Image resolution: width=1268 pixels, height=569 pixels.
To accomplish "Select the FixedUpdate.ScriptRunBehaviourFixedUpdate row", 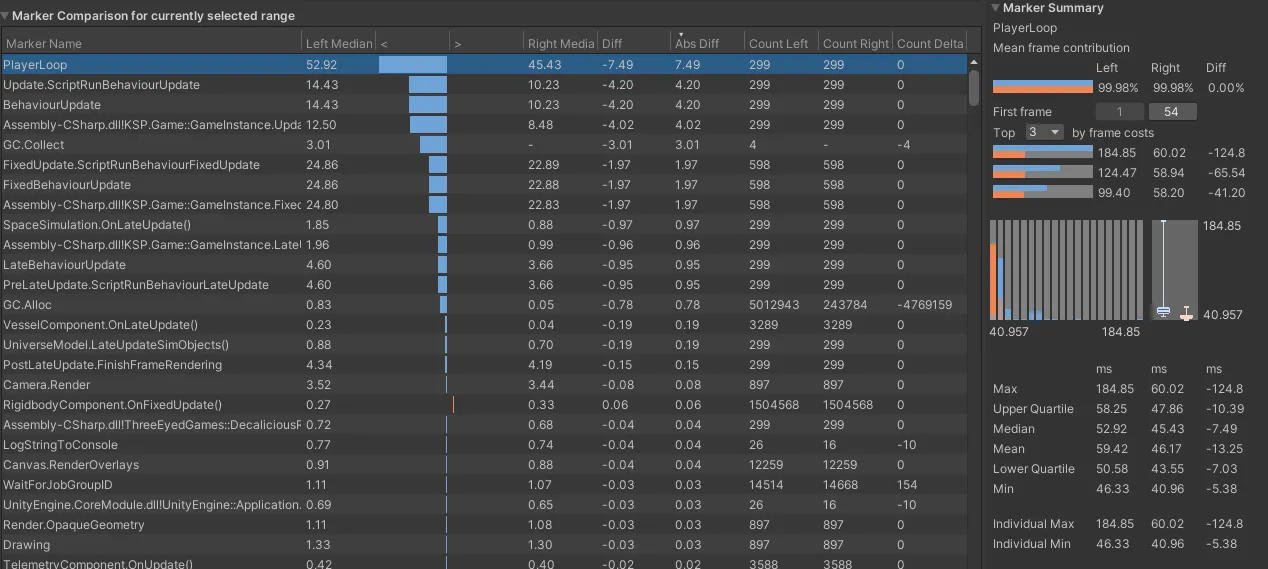I will [x=484, y=164].
